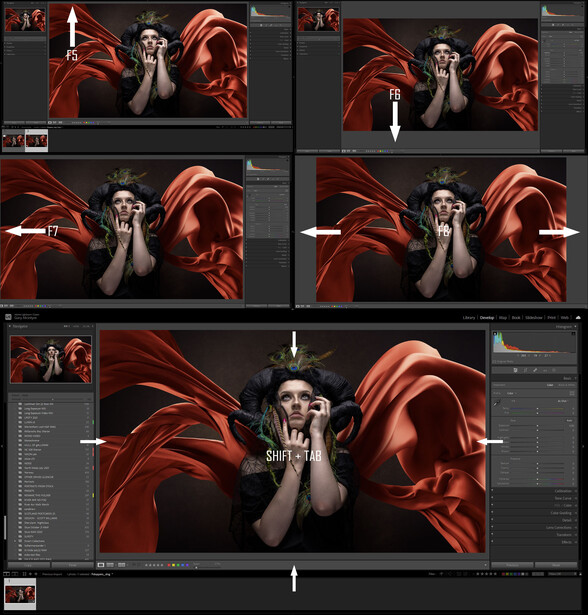Image resolution: width=588 pixels, height=615 pixels.
Task: Collapse the Histogram panel in bottom window
Action: (x=575, y=326)
